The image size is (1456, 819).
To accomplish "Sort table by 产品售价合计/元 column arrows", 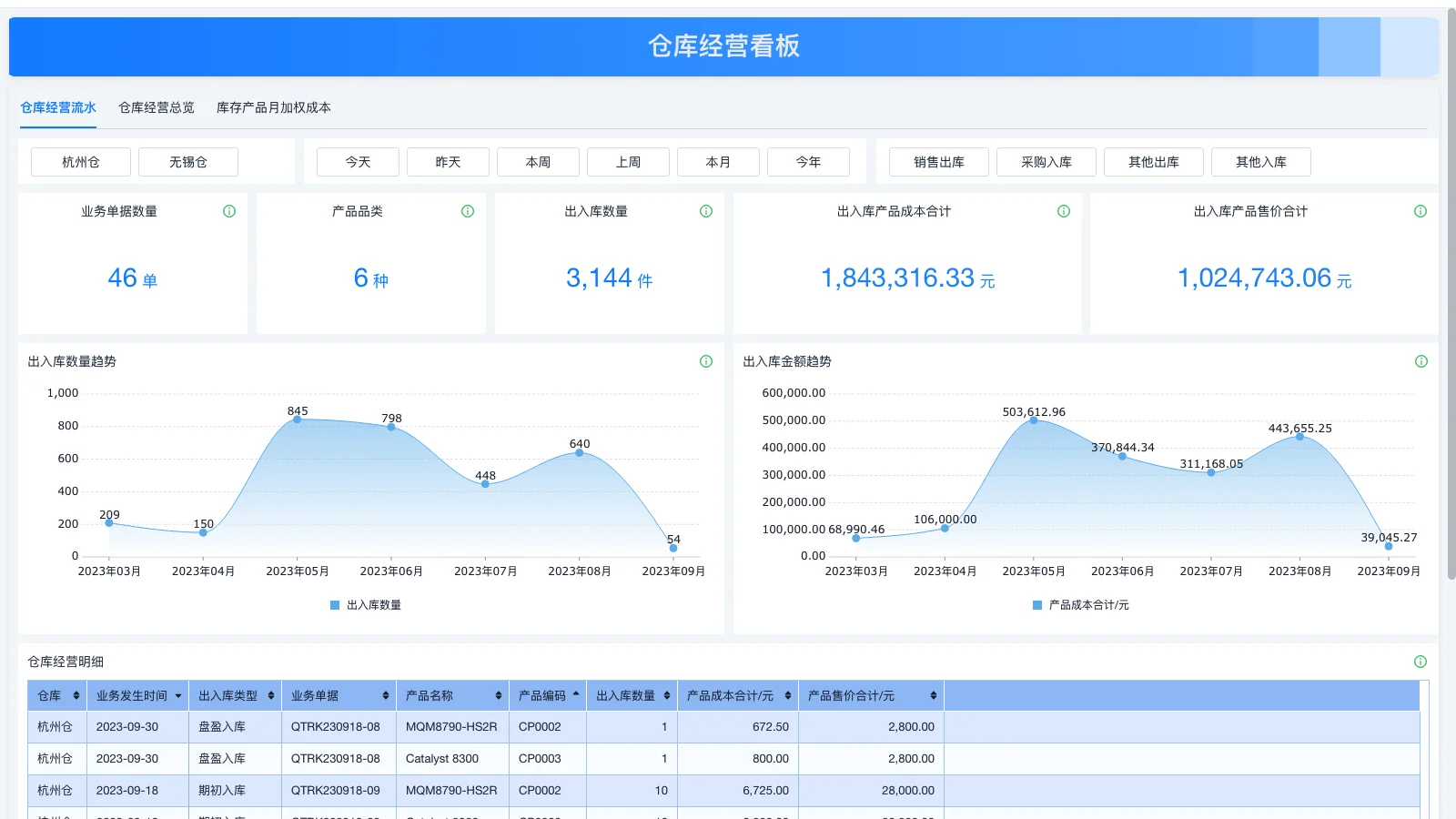I will point(934,695).
